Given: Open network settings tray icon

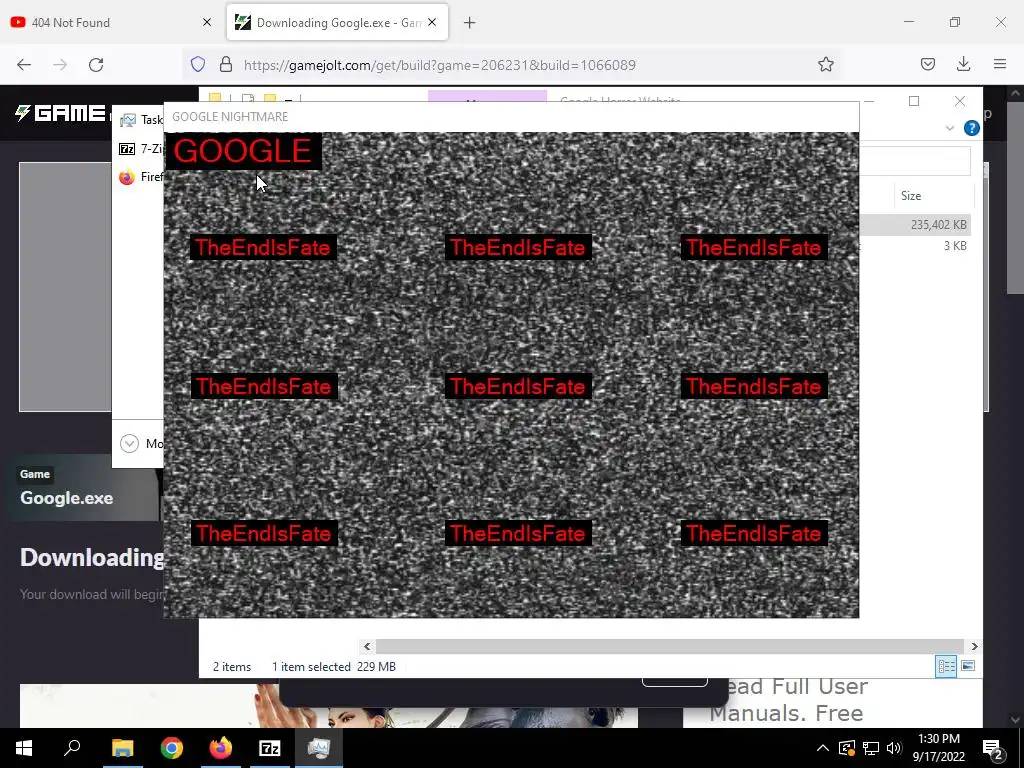Looking at the screenshot, I should tap(870, 748).
